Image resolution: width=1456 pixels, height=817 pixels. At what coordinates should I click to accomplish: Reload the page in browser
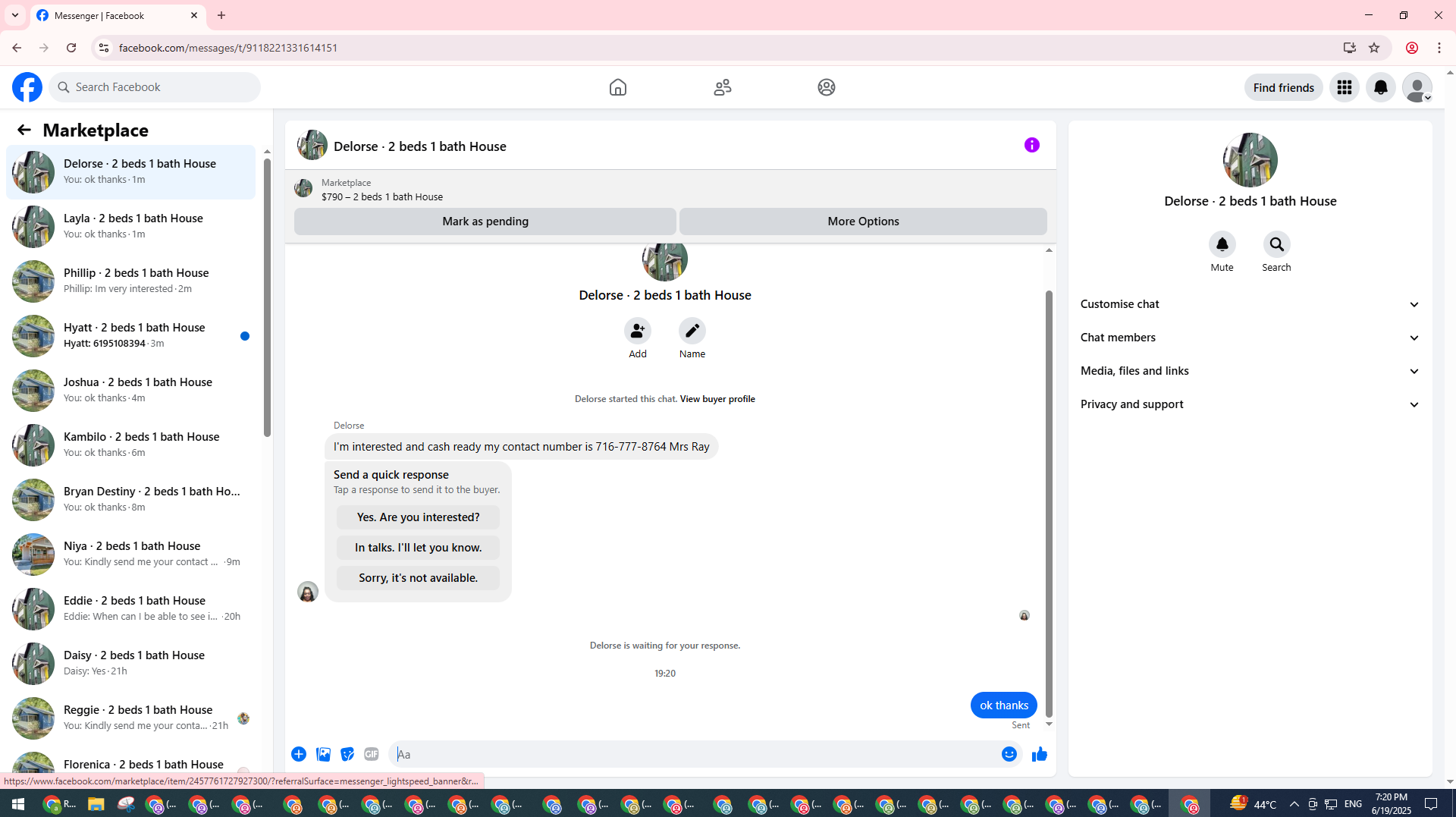click(x=71, y=48)
